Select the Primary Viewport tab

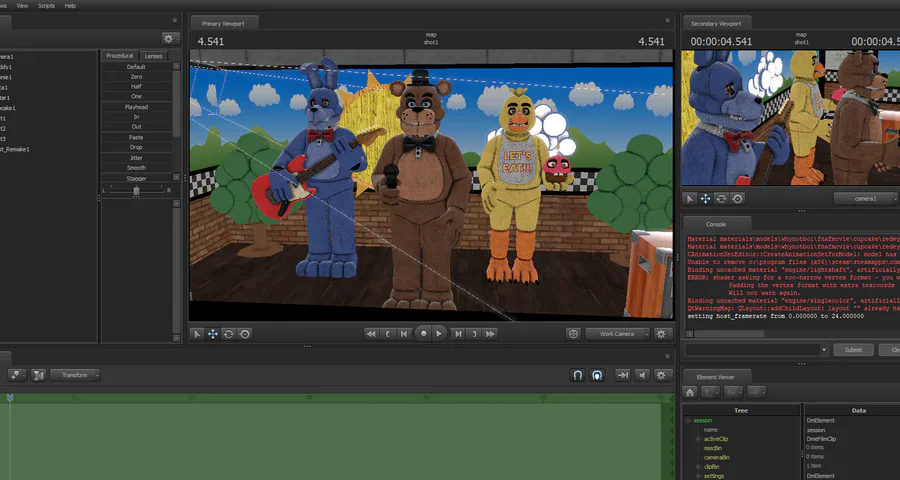[223, 24]
